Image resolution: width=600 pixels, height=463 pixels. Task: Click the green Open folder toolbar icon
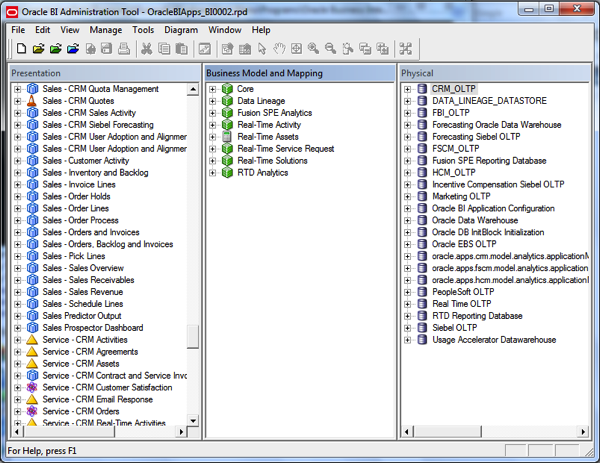pyautogui.click(x=55, y=49)
